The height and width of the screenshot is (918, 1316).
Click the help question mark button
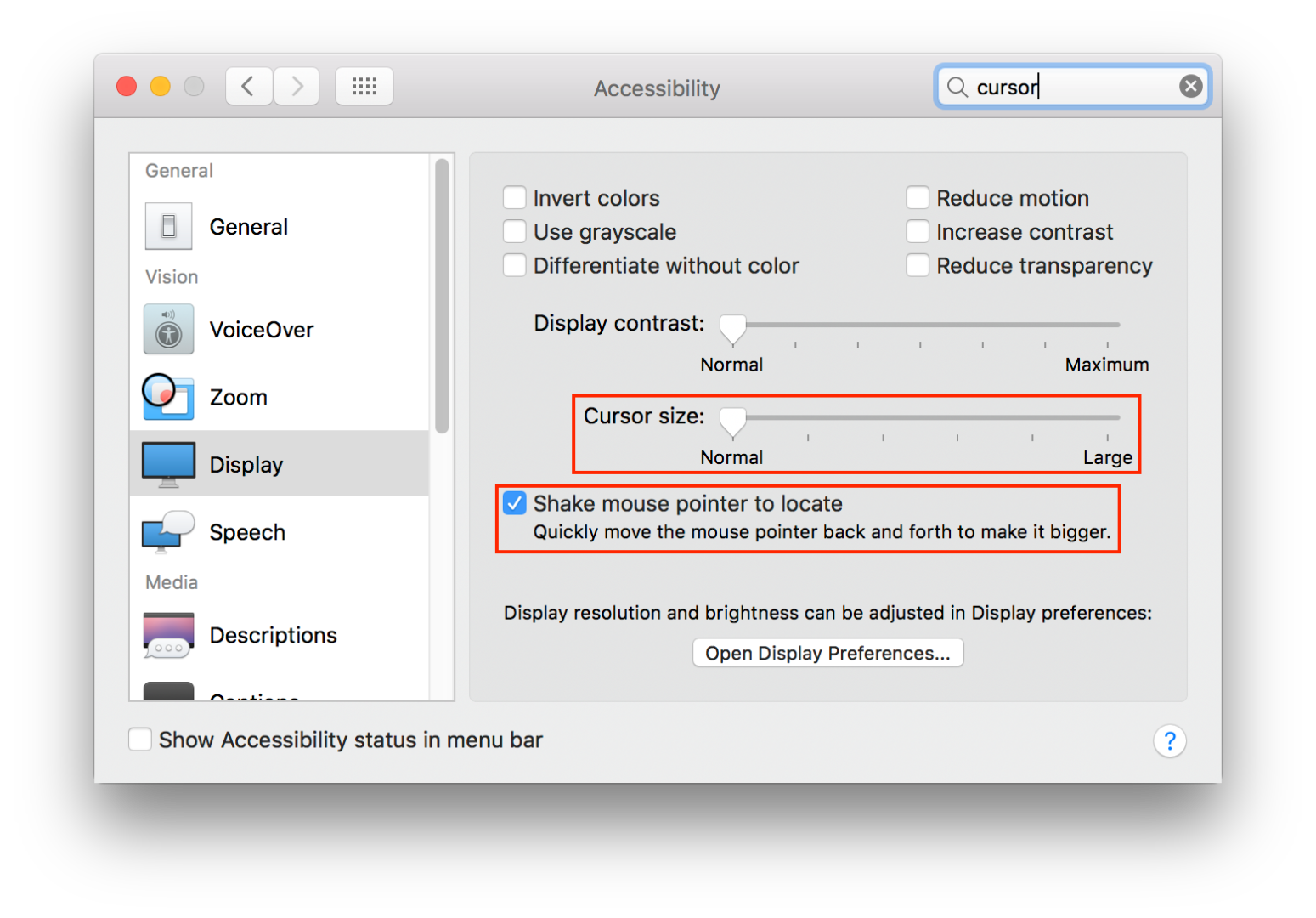[1169, 741]
